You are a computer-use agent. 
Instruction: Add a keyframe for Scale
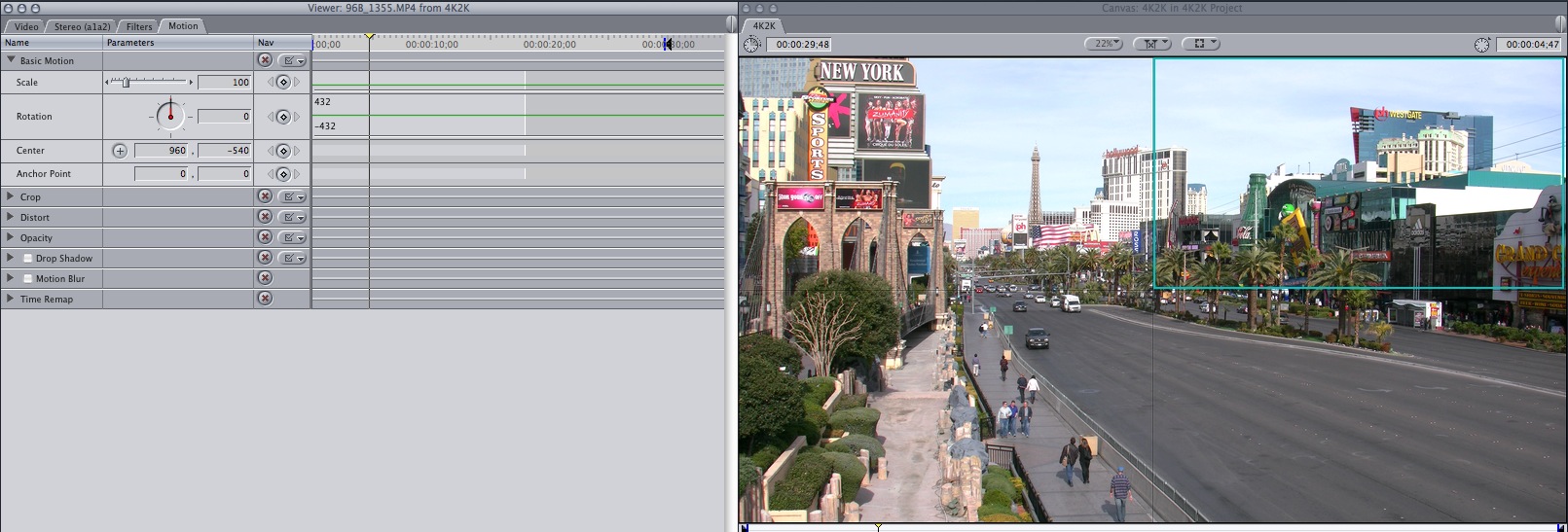pos(283,83)
